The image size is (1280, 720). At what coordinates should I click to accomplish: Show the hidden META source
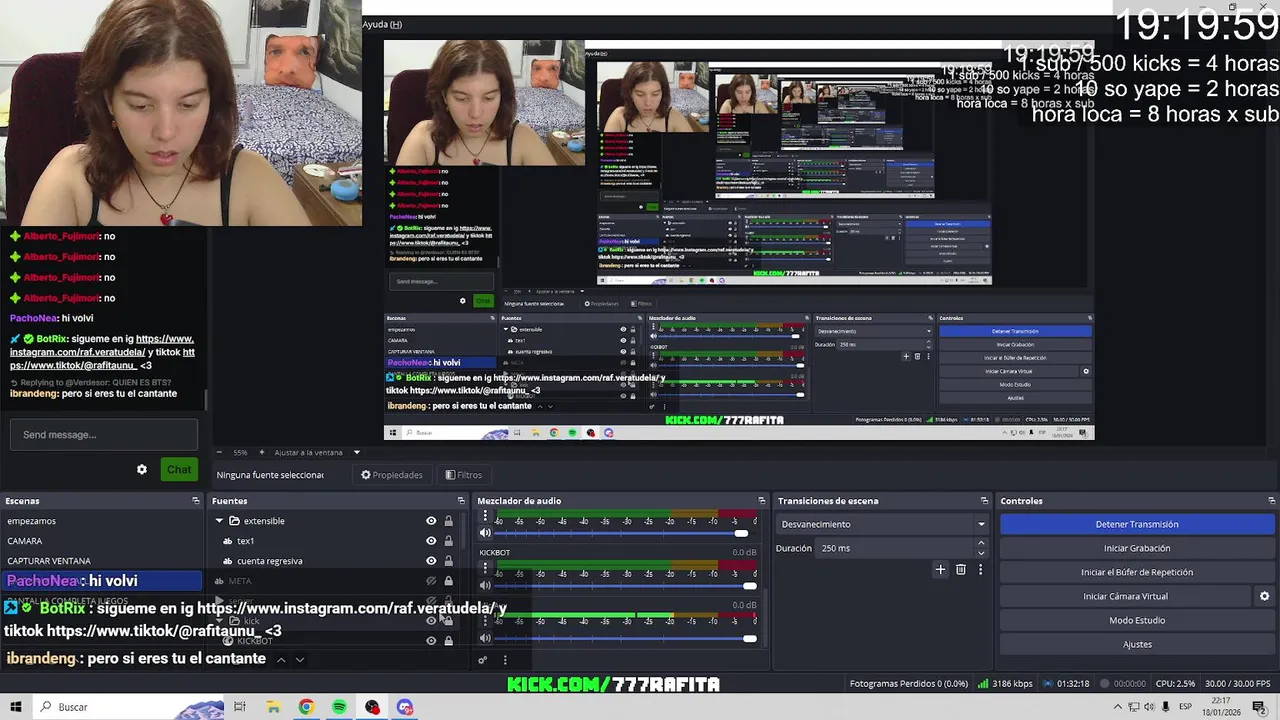[x=431, y=581]
